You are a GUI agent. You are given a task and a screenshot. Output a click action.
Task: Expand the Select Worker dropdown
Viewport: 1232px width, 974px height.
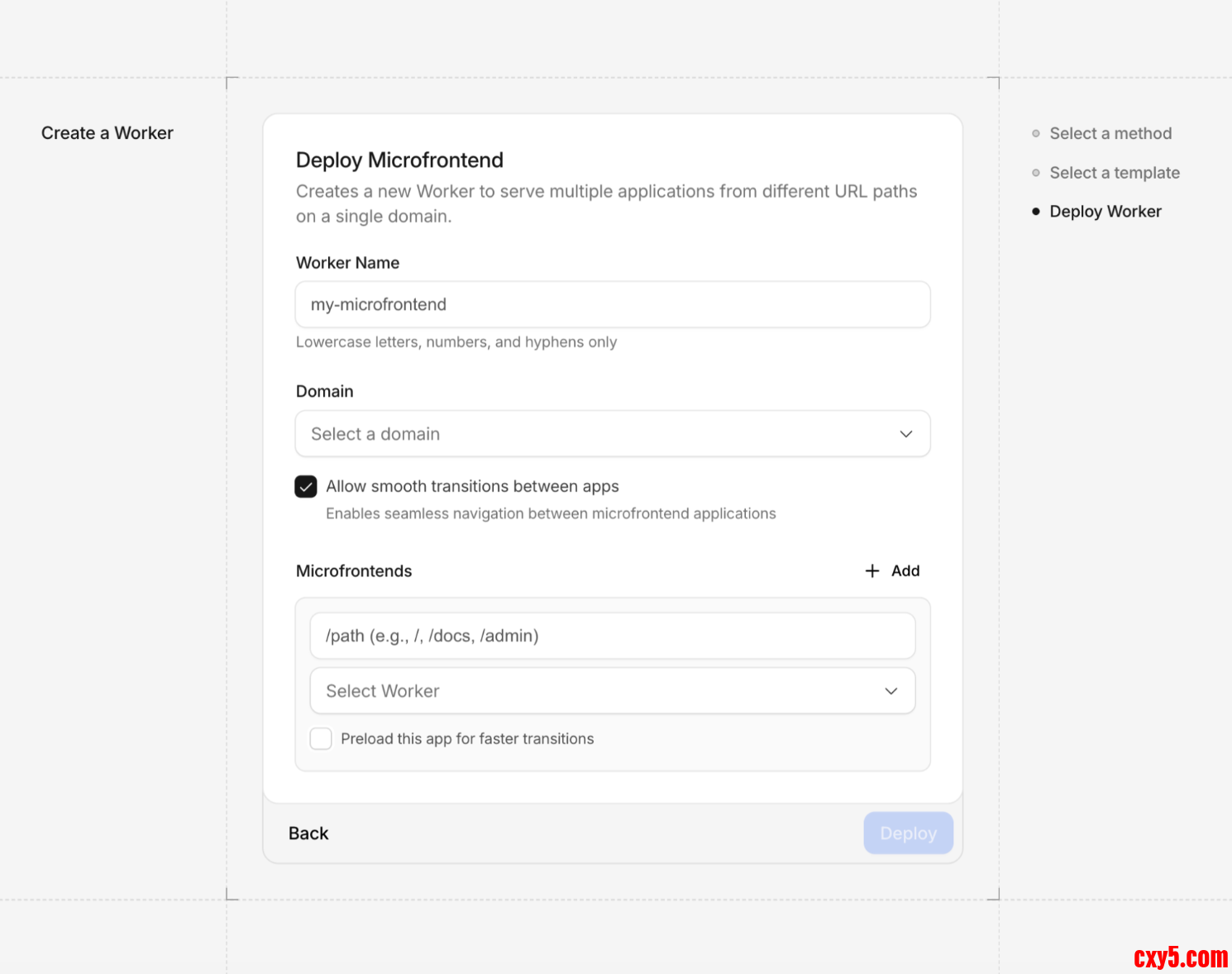coord(612,691)
